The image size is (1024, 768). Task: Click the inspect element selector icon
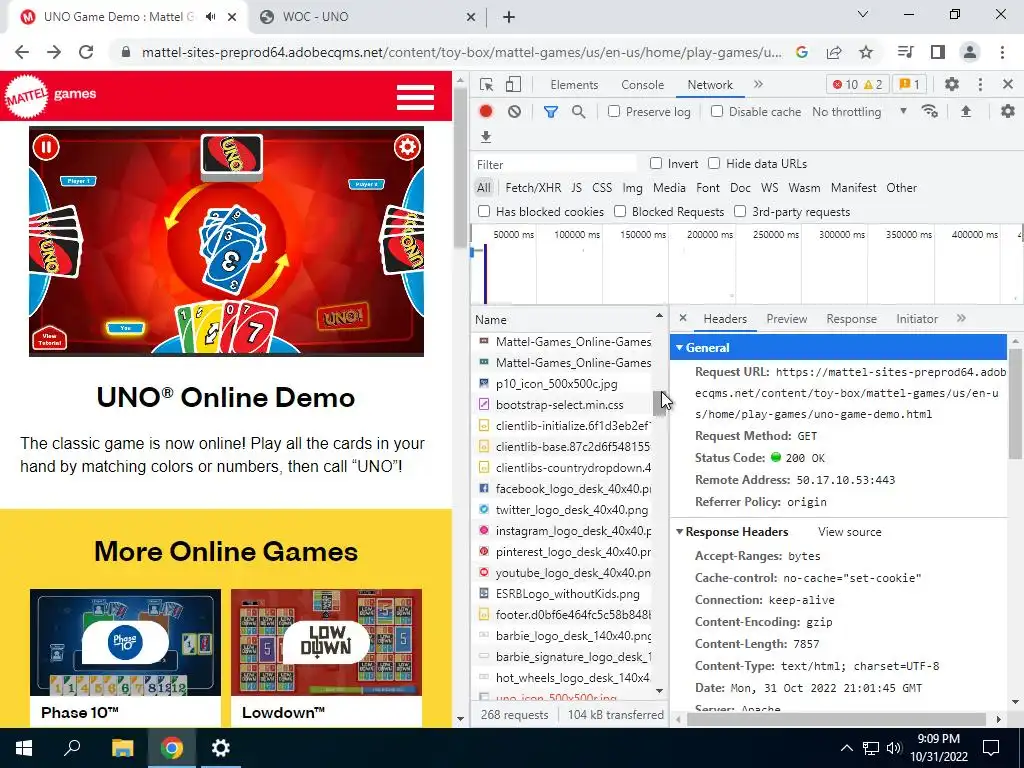(x=486, y=85)
